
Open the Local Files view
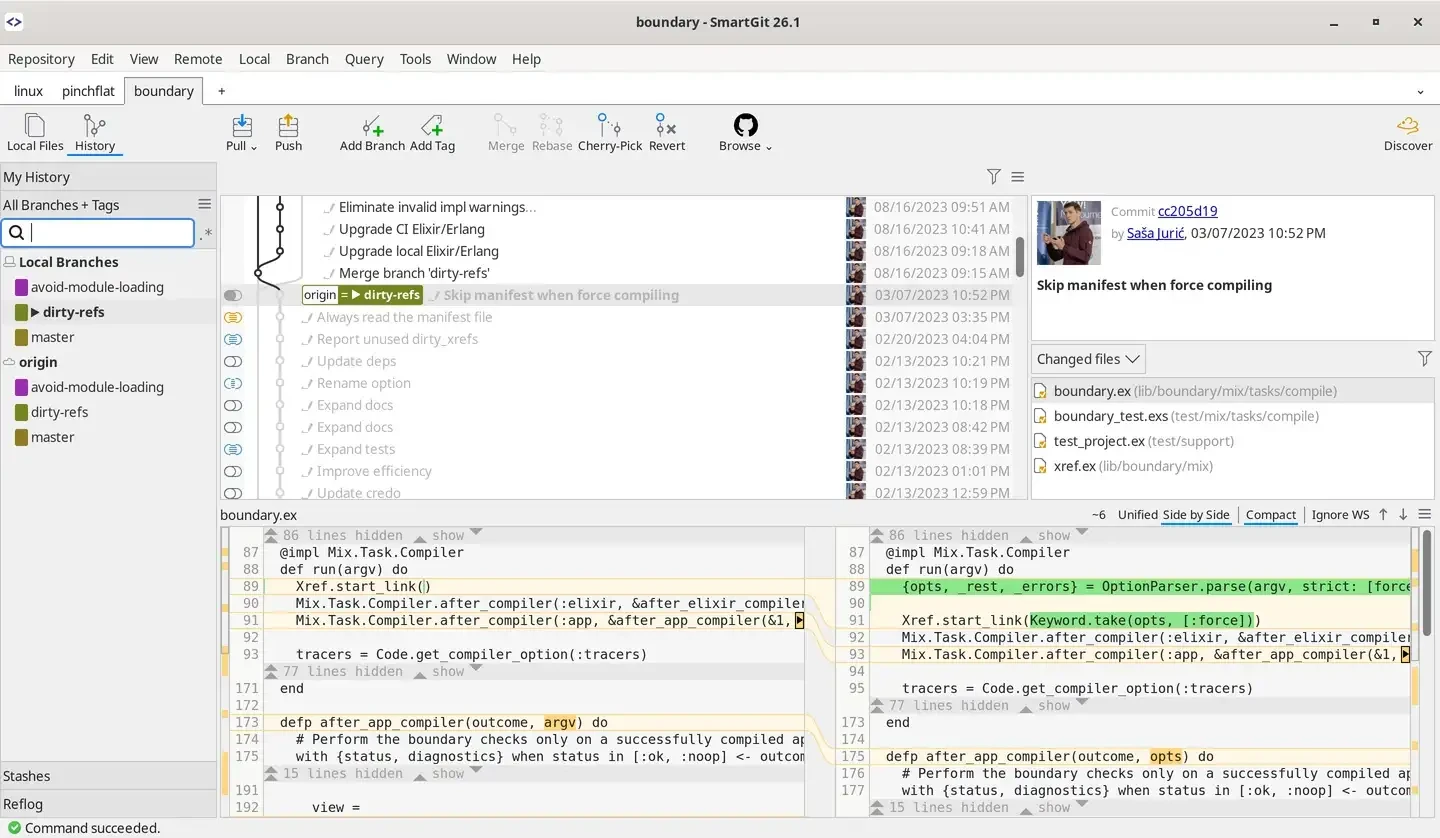pyautogui.click(x=35, y=132)
